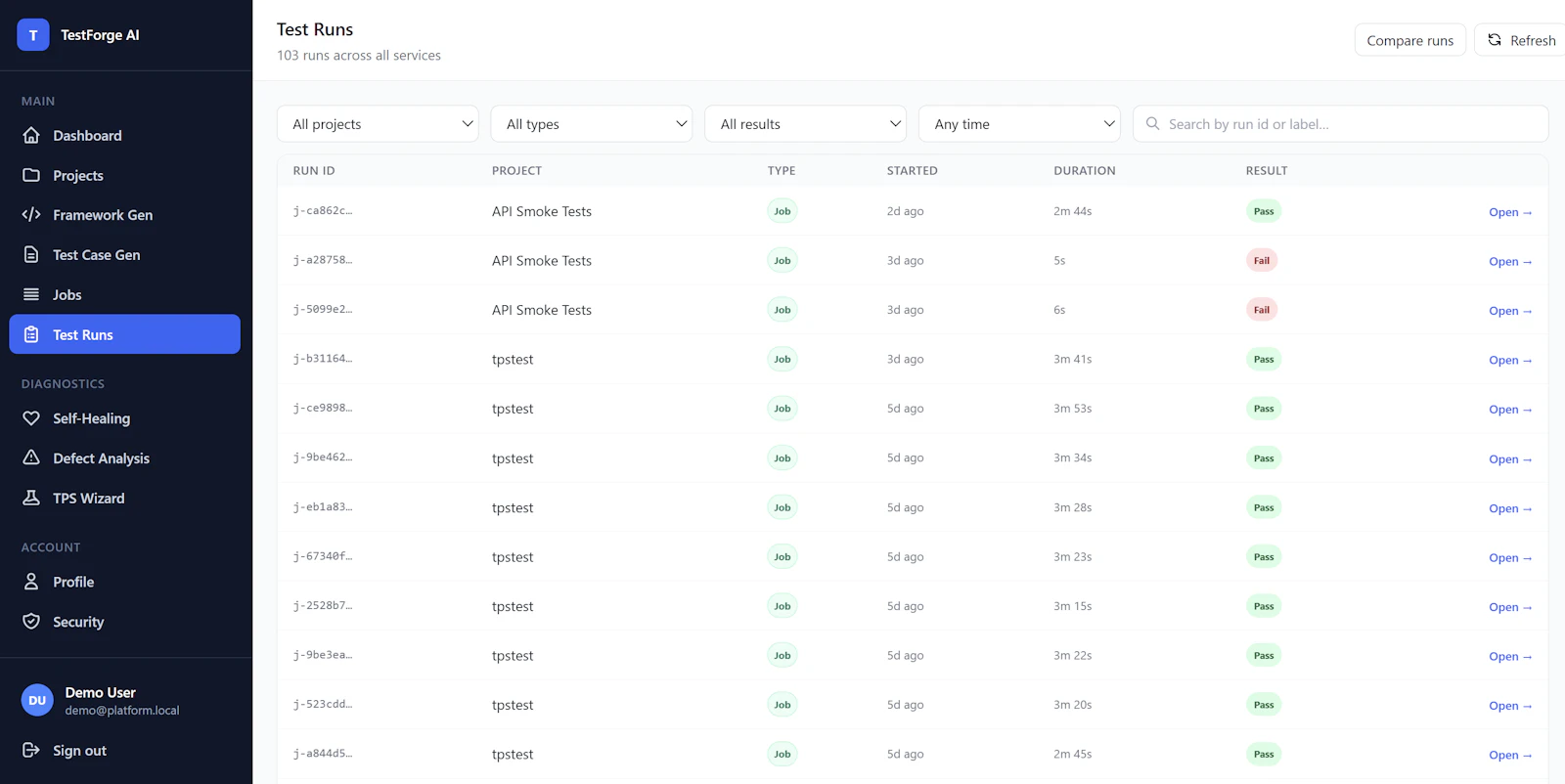Click the Self-Healing heart icon
This screenshot has width=1565, height=784.
coord(31,417)
